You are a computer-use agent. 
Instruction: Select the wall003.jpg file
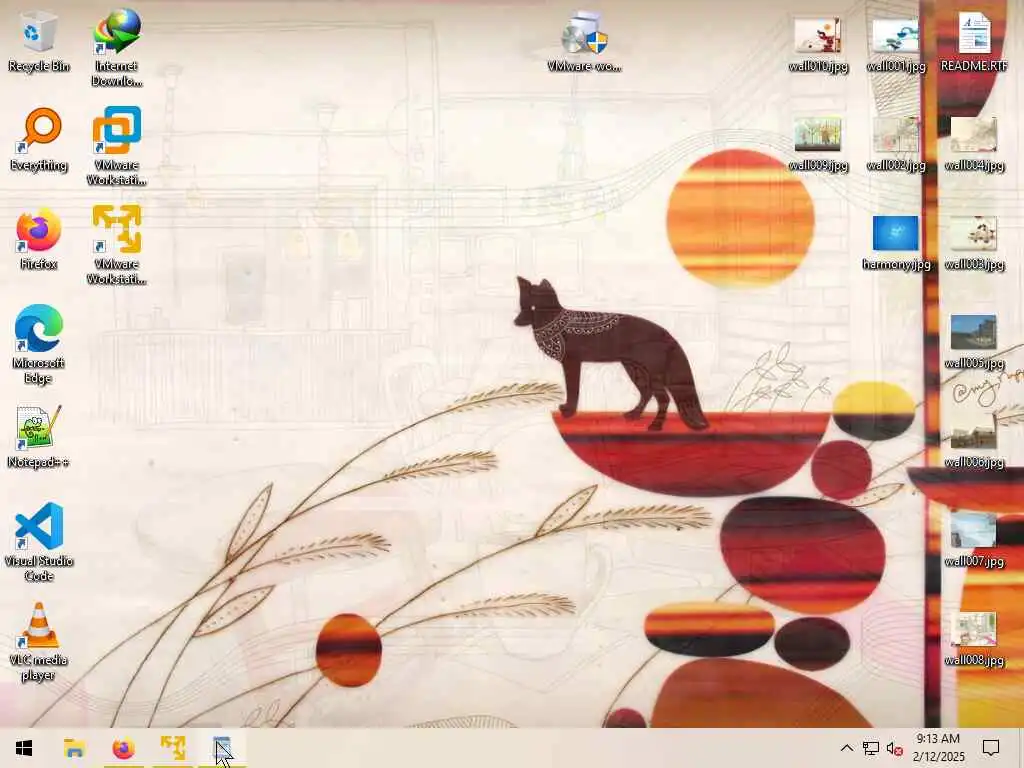click(974, 244)
